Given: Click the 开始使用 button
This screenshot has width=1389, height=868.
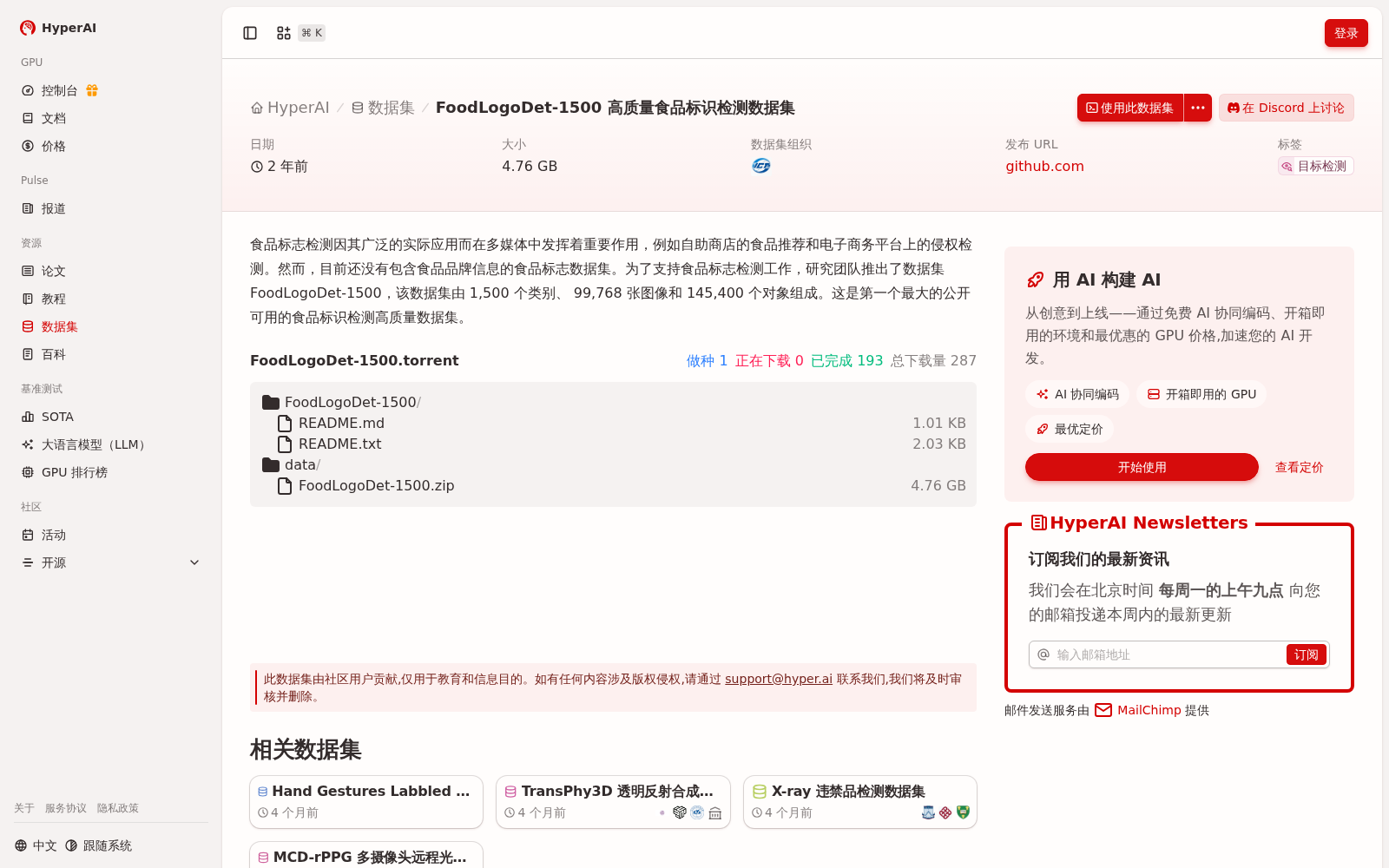Looking at the screenshot, I should click(1142, 467).
